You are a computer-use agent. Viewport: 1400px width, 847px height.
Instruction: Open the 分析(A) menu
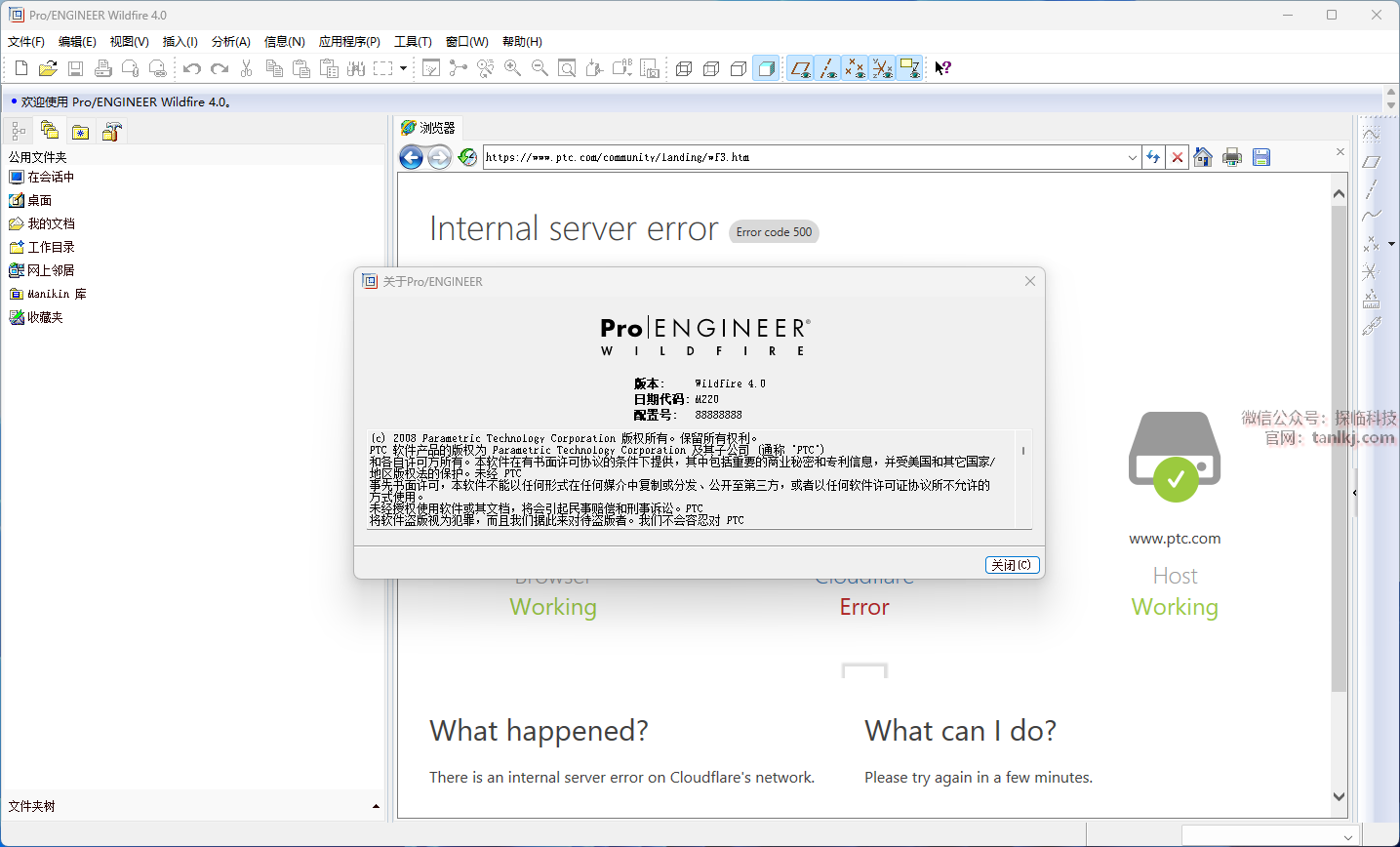coord(231,42)
